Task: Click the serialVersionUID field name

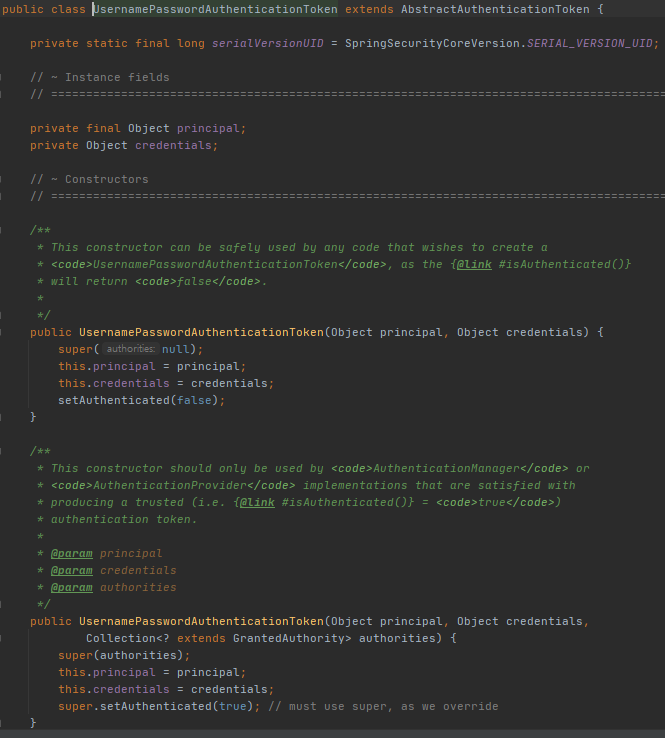Action: pos(268,43)
